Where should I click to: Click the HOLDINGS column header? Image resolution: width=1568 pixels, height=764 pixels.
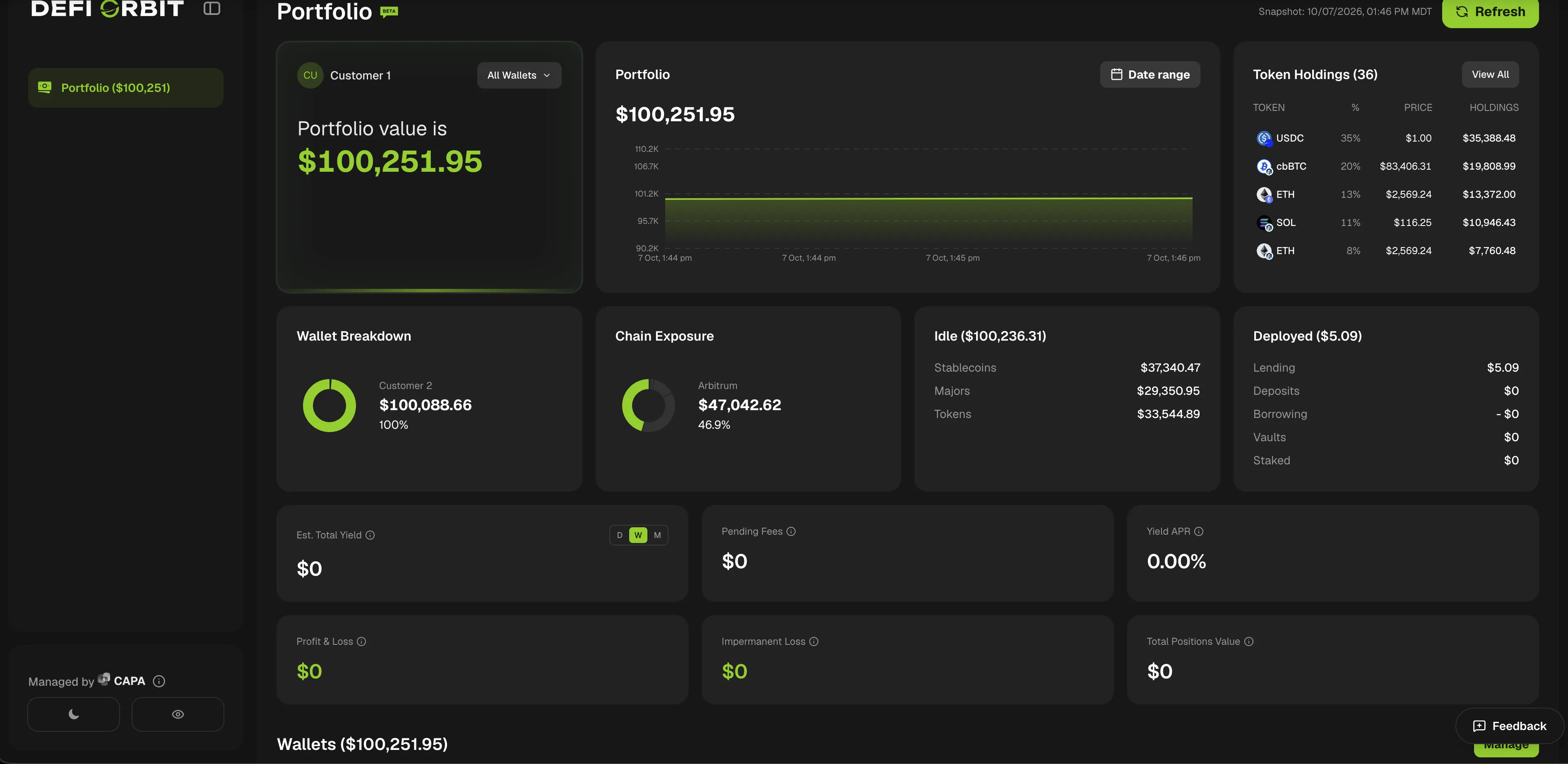(1494, 108)
